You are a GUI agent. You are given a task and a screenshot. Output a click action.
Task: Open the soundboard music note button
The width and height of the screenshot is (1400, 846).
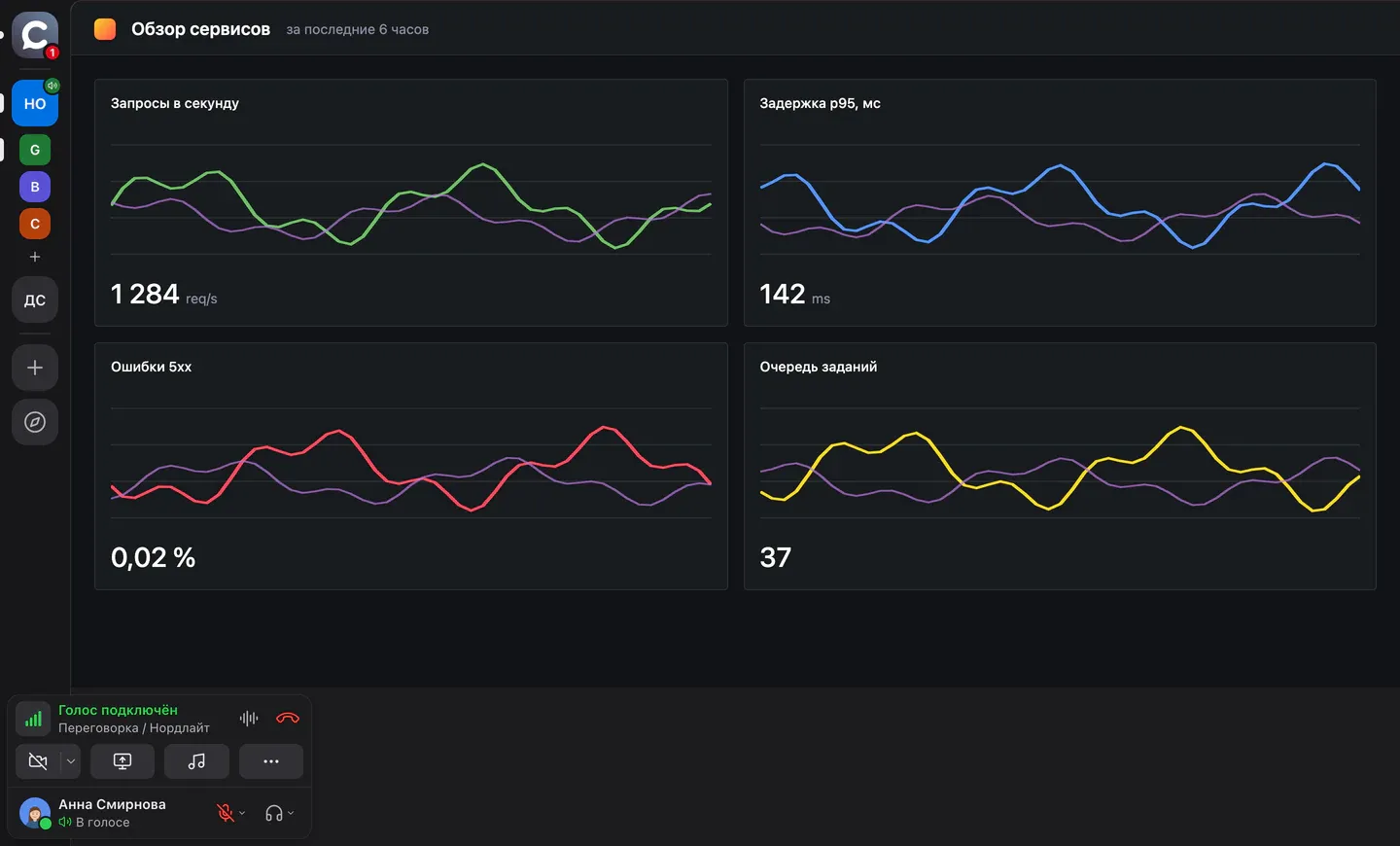pos(196,761)
